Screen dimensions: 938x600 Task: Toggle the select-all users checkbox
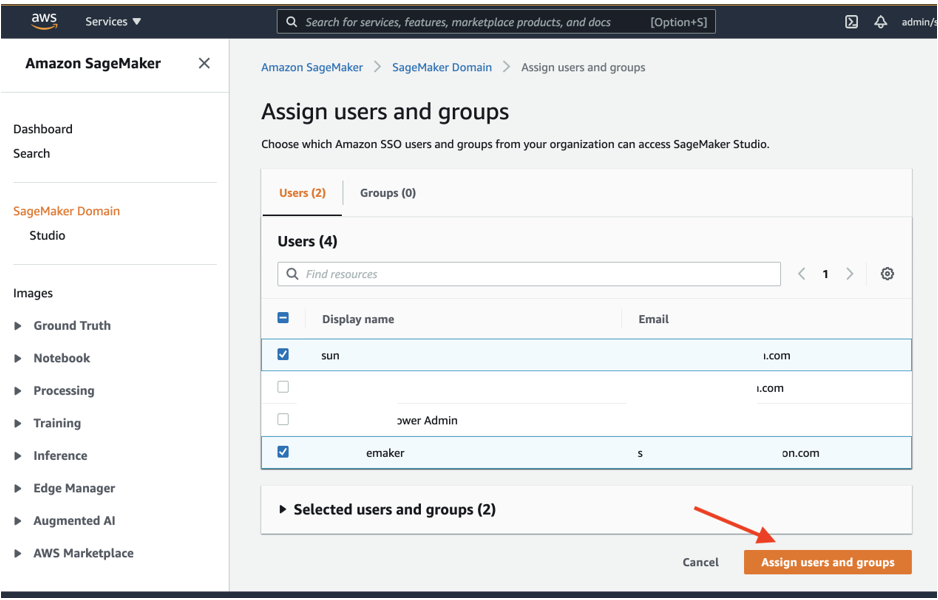click(x=283, y=318)
